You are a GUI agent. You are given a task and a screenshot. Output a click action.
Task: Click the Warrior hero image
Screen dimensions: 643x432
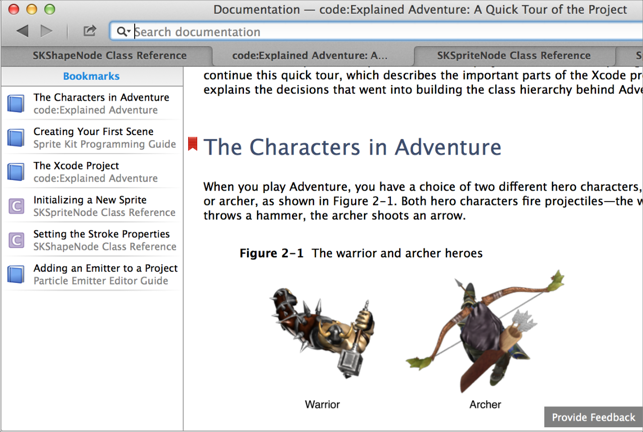(322, 332)
